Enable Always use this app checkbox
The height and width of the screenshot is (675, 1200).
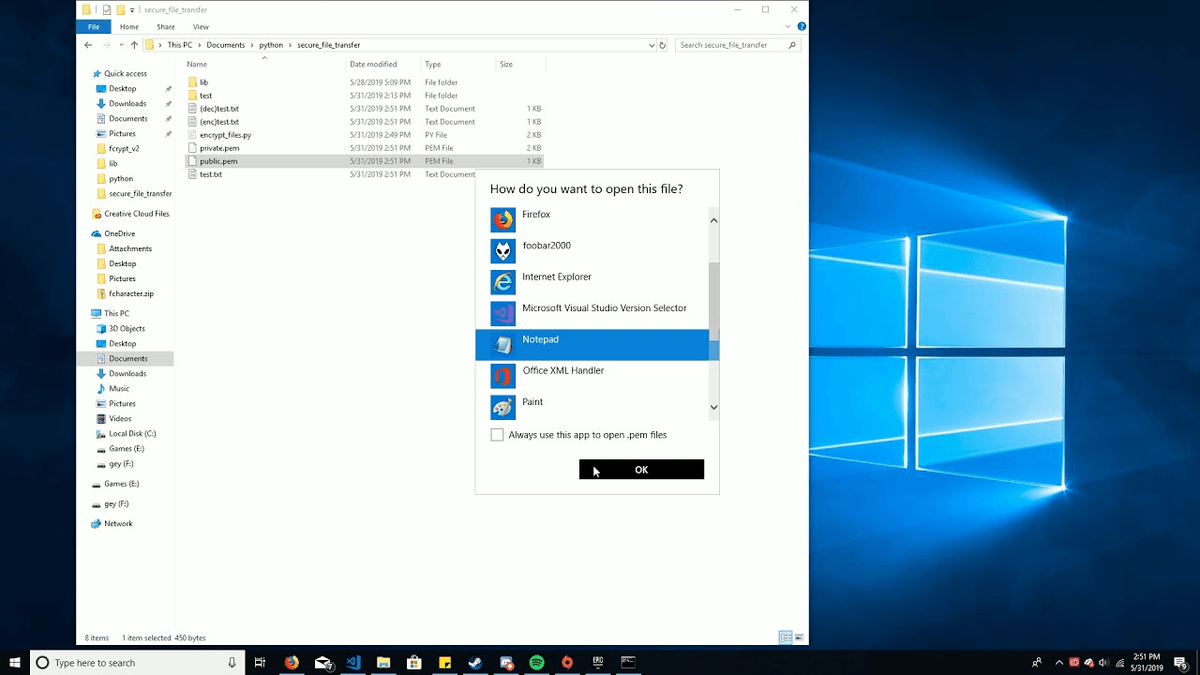tap(497, 435)
